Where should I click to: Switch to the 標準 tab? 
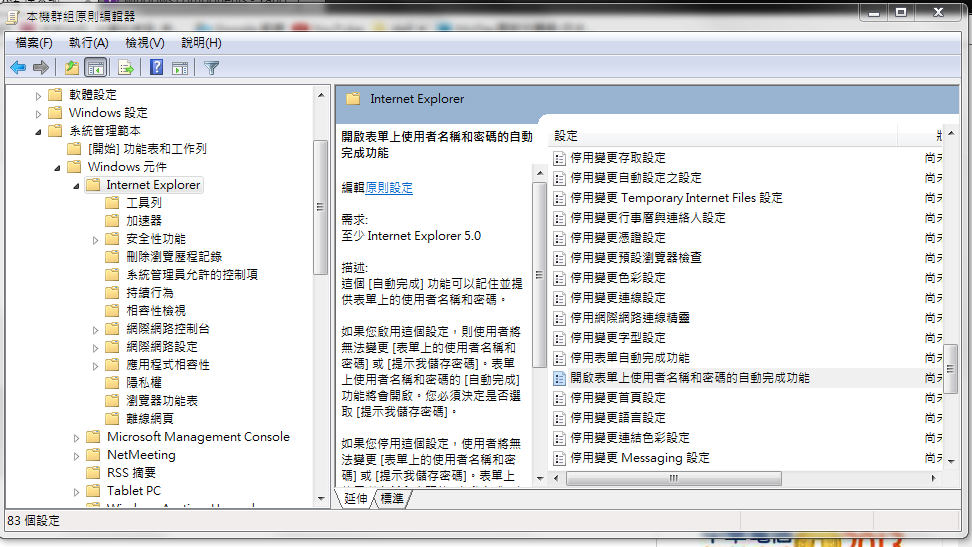click(x=392, y=499)
